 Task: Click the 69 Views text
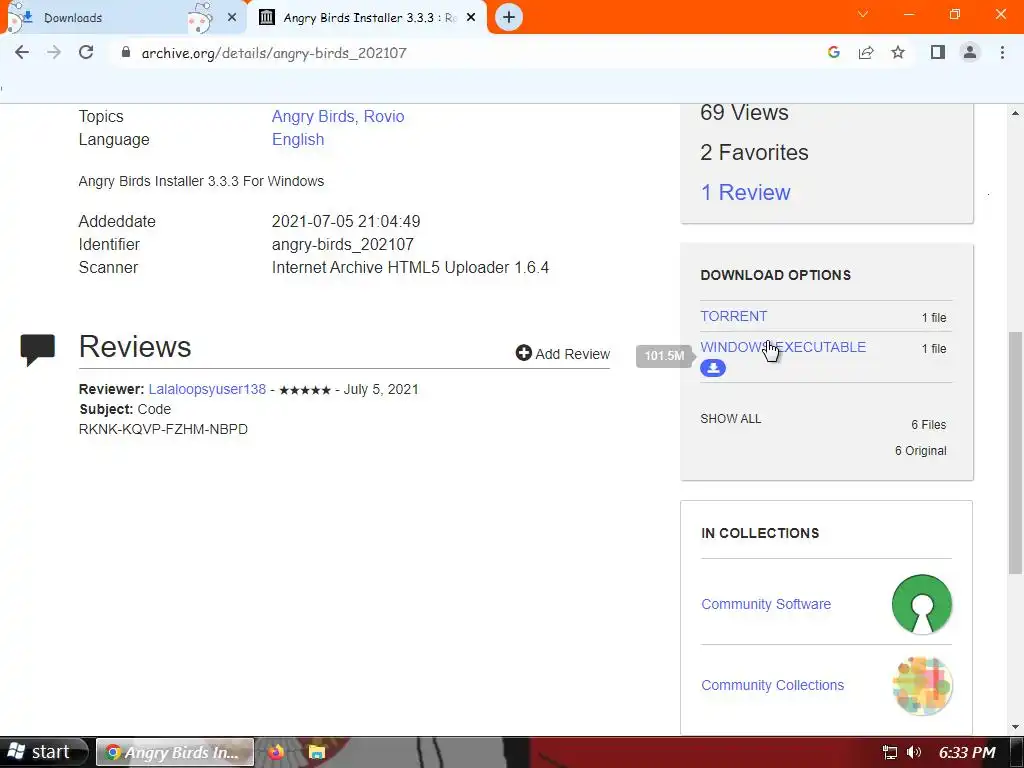[x=744, y=112]
